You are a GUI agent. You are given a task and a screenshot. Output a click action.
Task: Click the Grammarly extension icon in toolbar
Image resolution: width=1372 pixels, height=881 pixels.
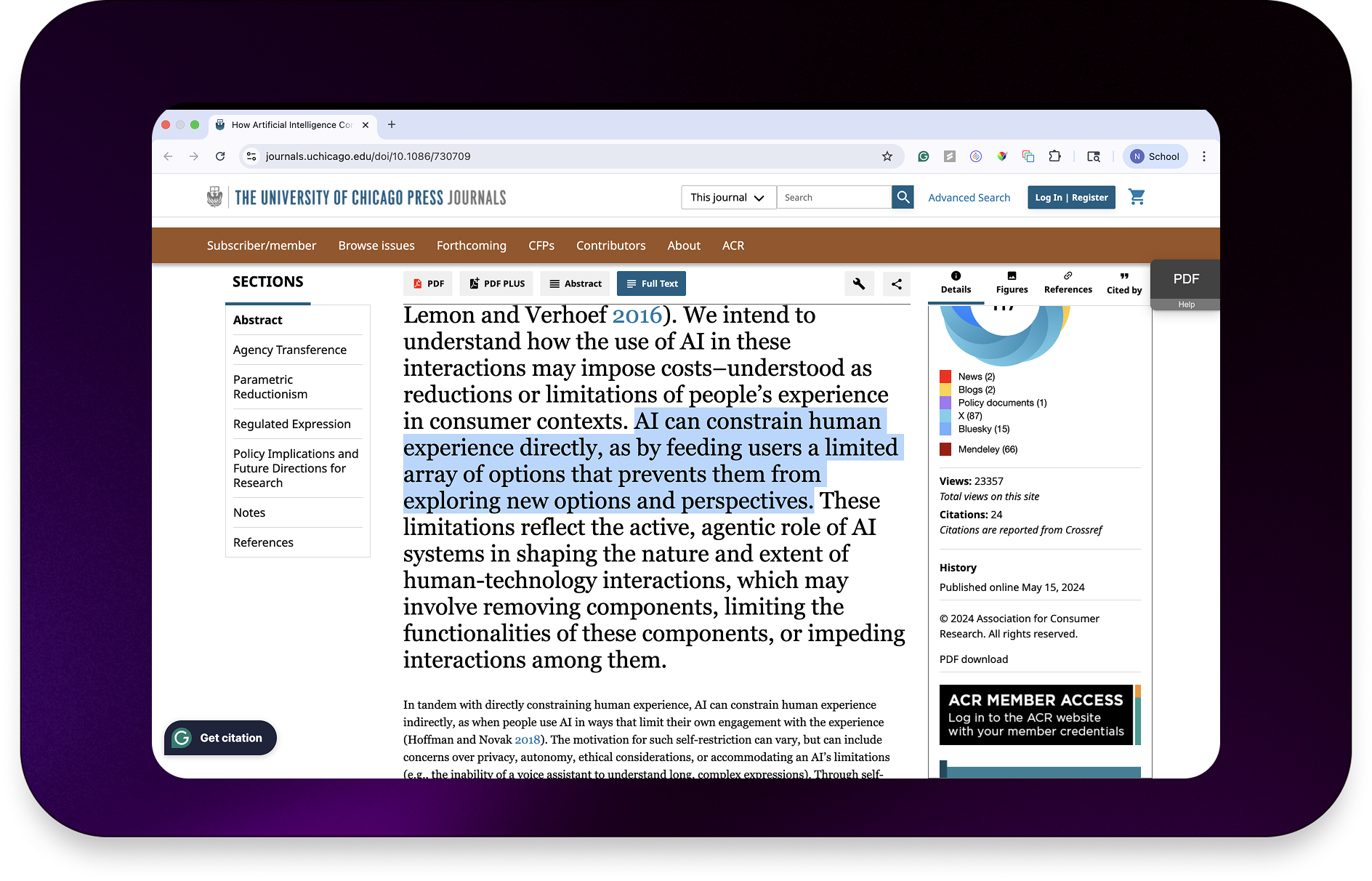(923, 156)
